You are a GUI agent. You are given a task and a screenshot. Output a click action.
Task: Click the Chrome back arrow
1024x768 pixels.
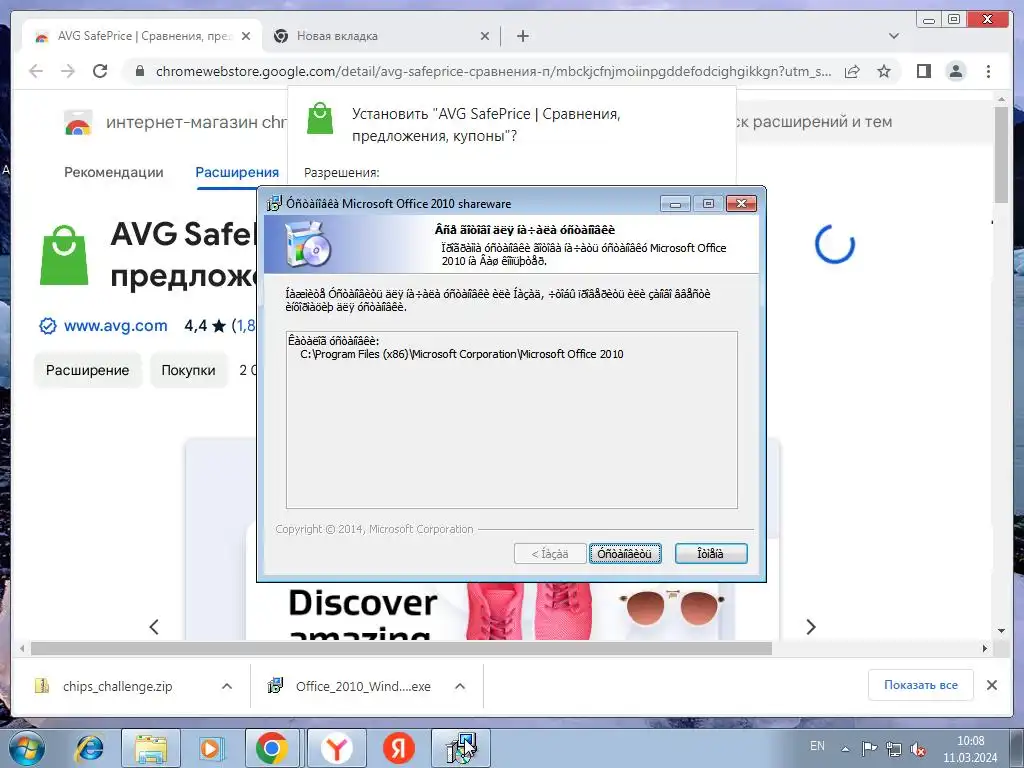[x=36, y=71]
